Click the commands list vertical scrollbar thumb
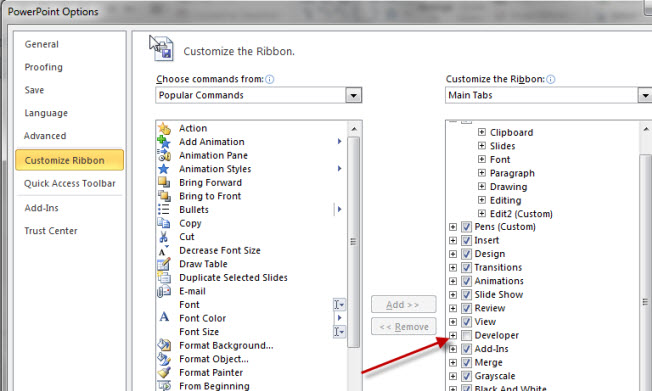 click(x=353, y=241)
